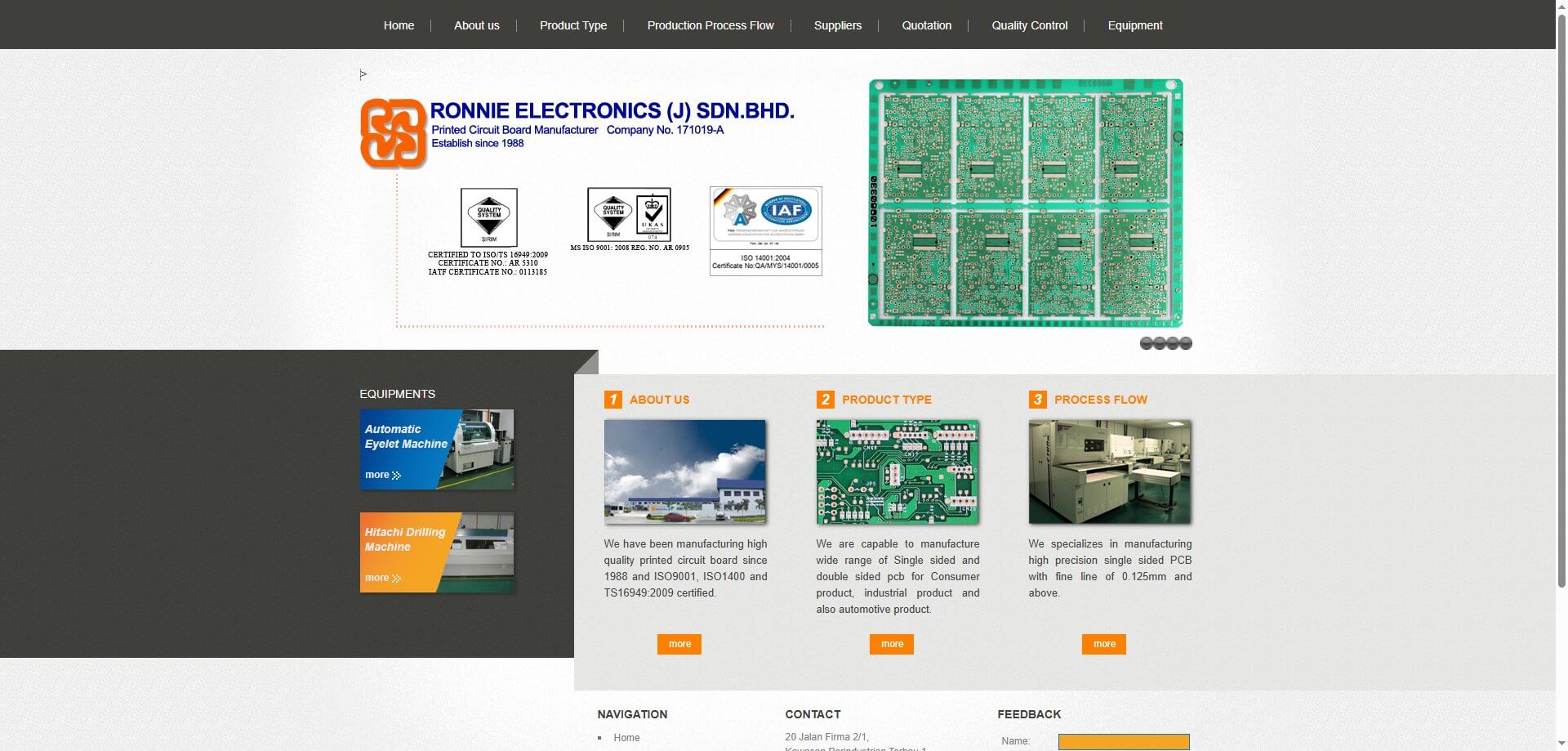Open the Suppliers menu item
Viewport: 1568px width, 751px height.
pos(837,25)
